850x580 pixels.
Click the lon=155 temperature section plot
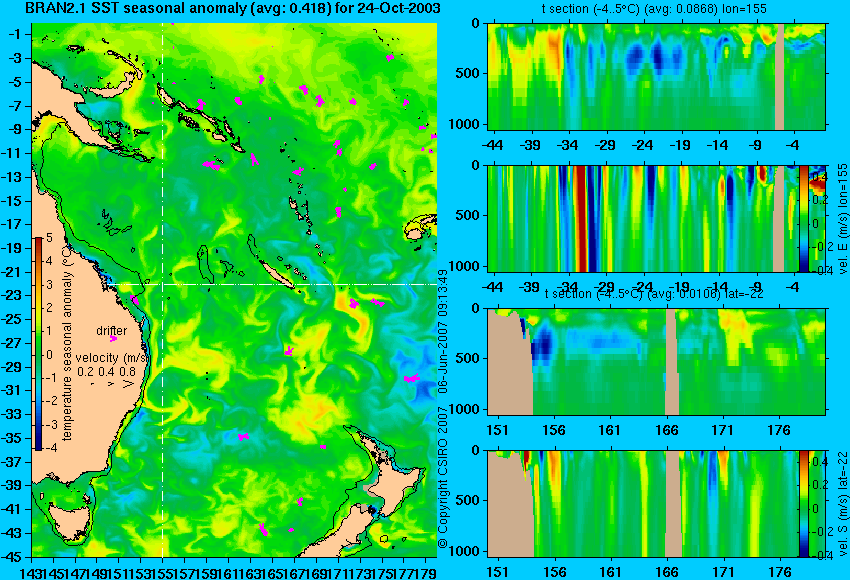click(656, 76)
